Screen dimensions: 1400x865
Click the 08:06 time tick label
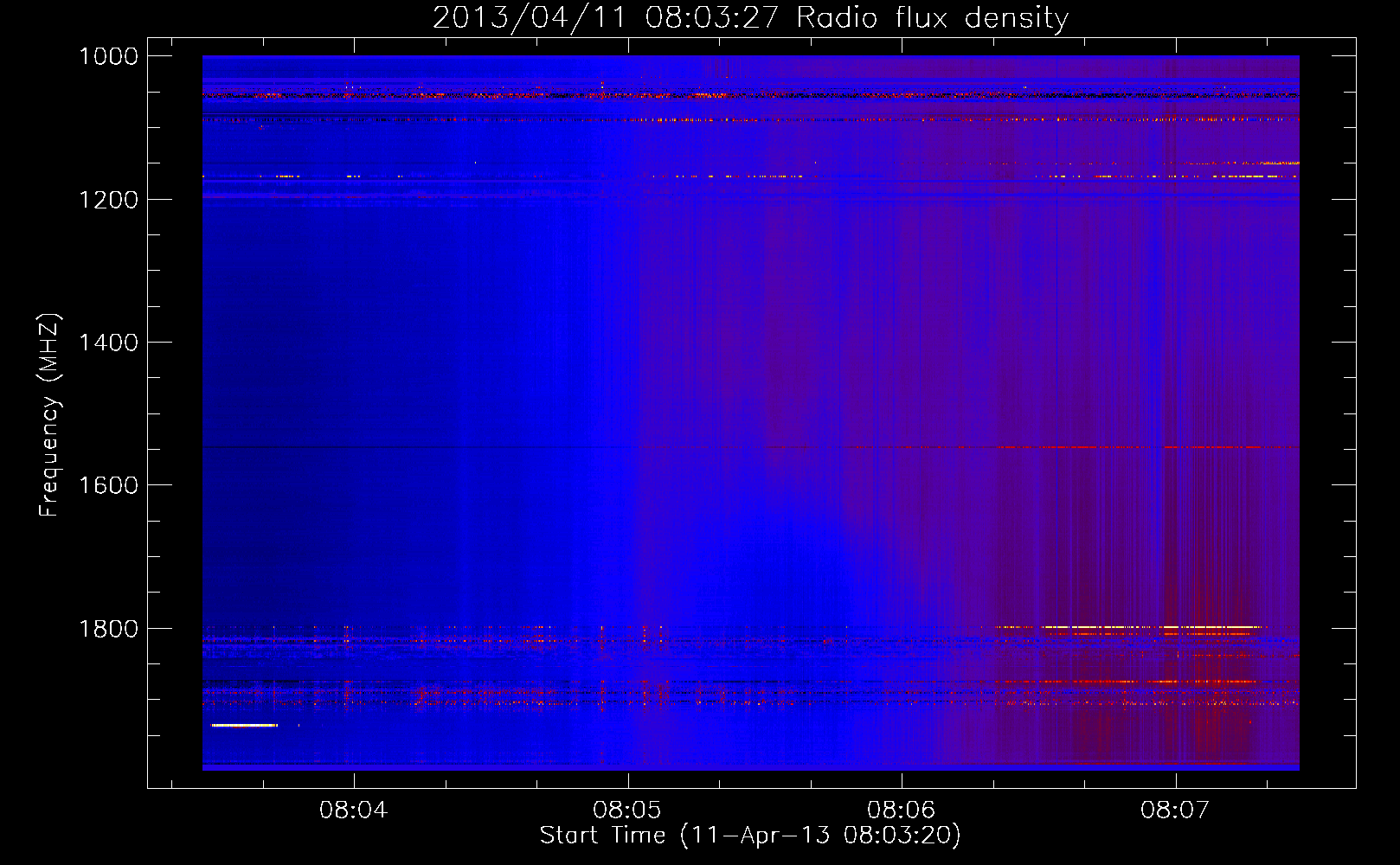902,811
